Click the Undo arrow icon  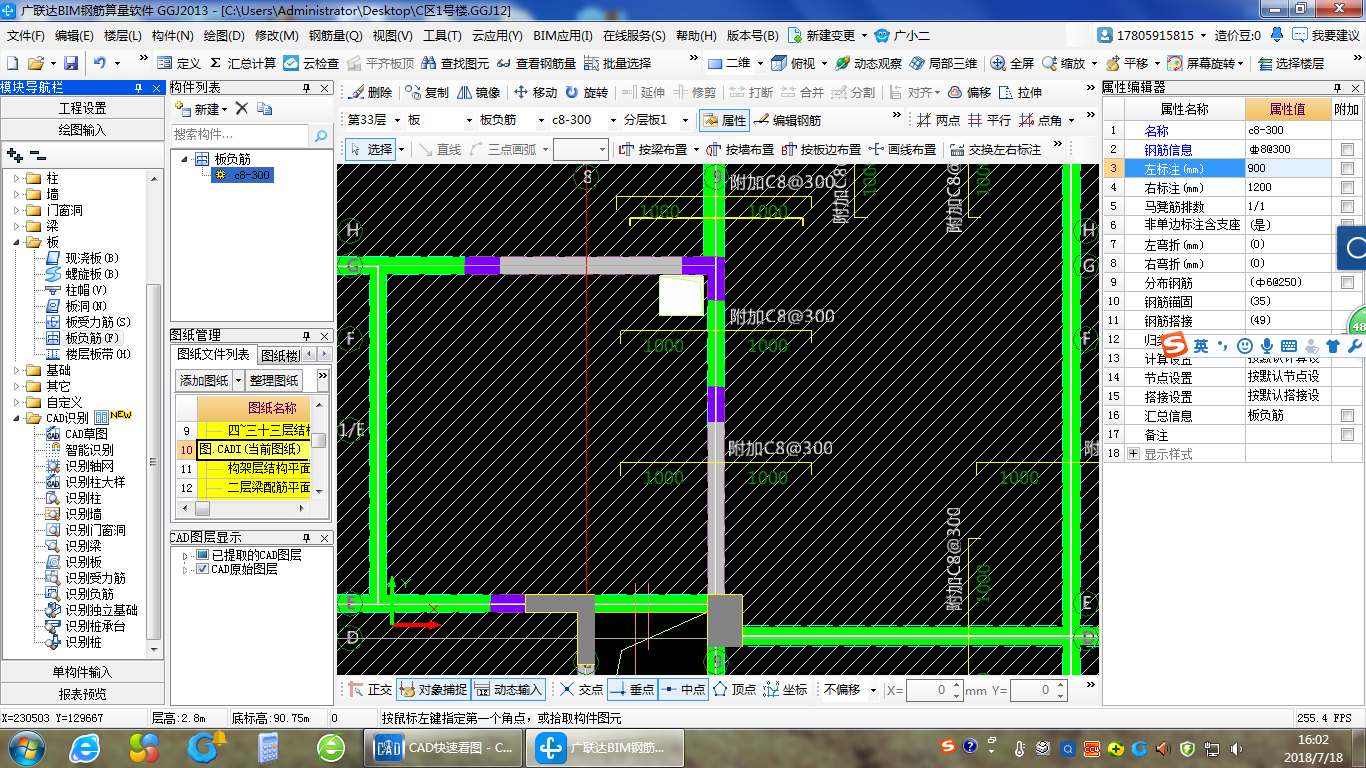pos(100,63)
